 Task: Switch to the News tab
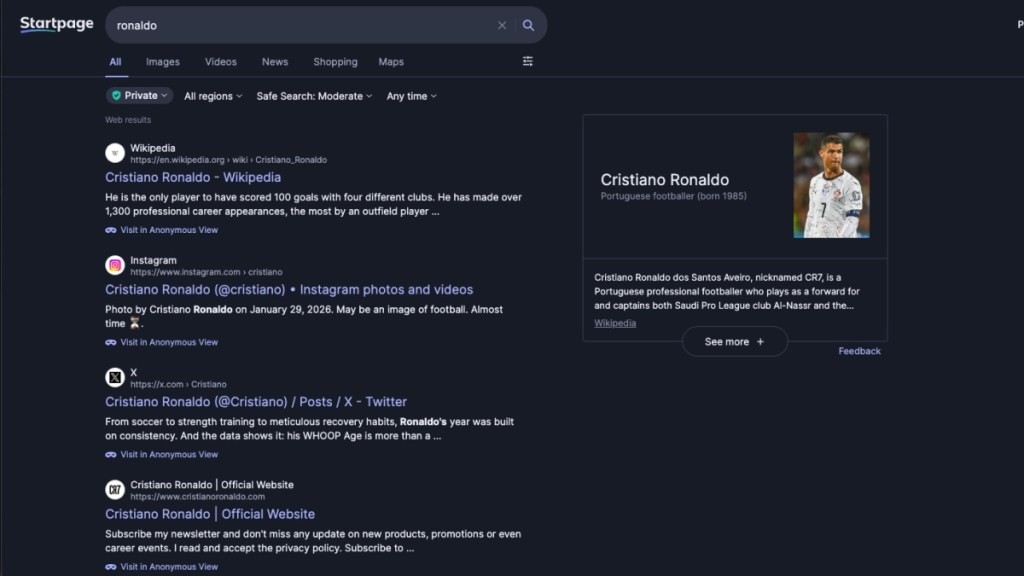pos(274,61)
